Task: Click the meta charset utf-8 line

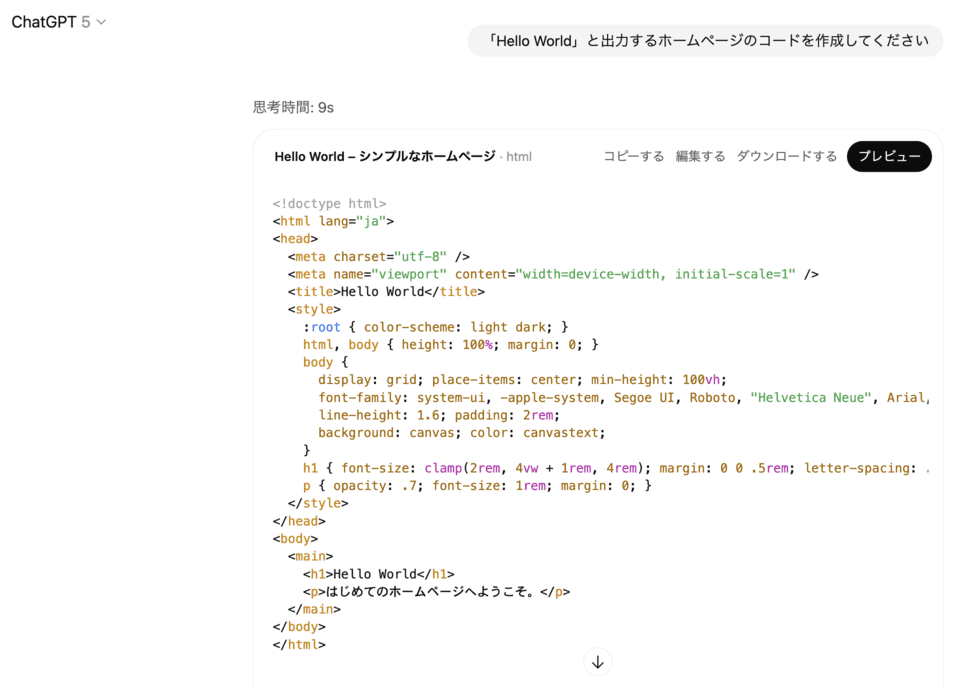Action: point(379,257)
